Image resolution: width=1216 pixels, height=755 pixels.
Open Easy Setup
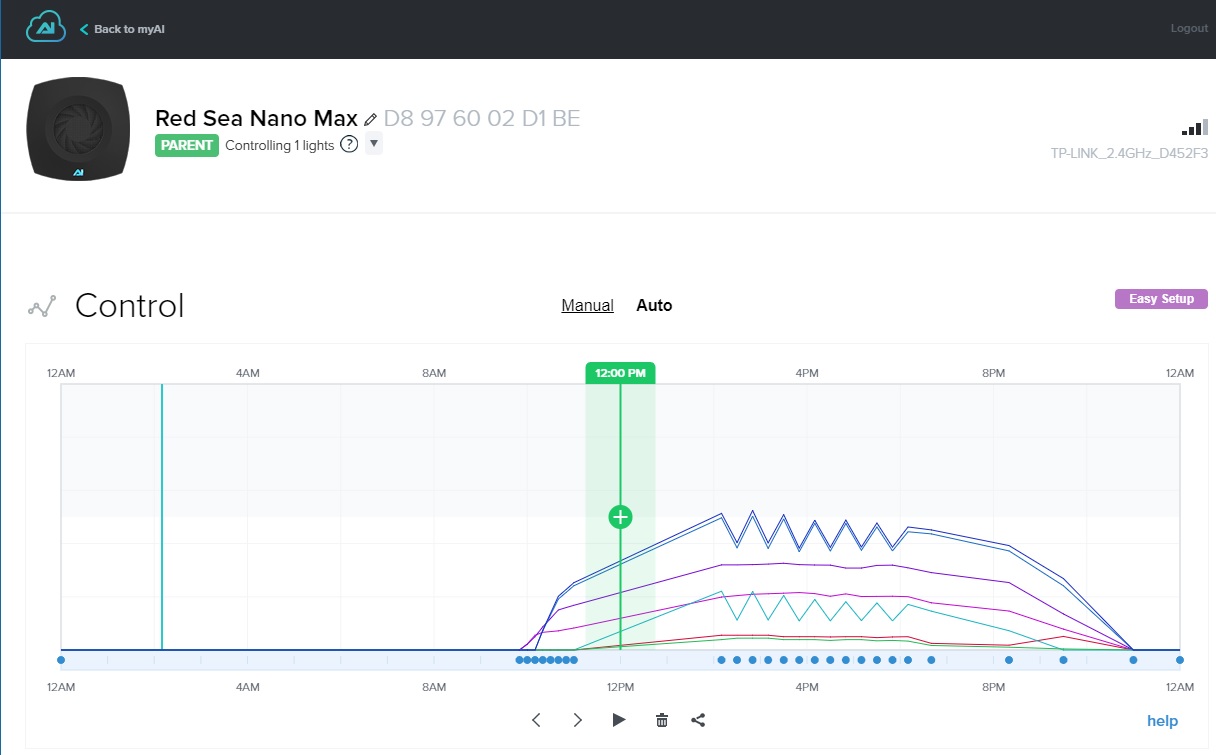pyautogui.click(x=1160, y=299)
